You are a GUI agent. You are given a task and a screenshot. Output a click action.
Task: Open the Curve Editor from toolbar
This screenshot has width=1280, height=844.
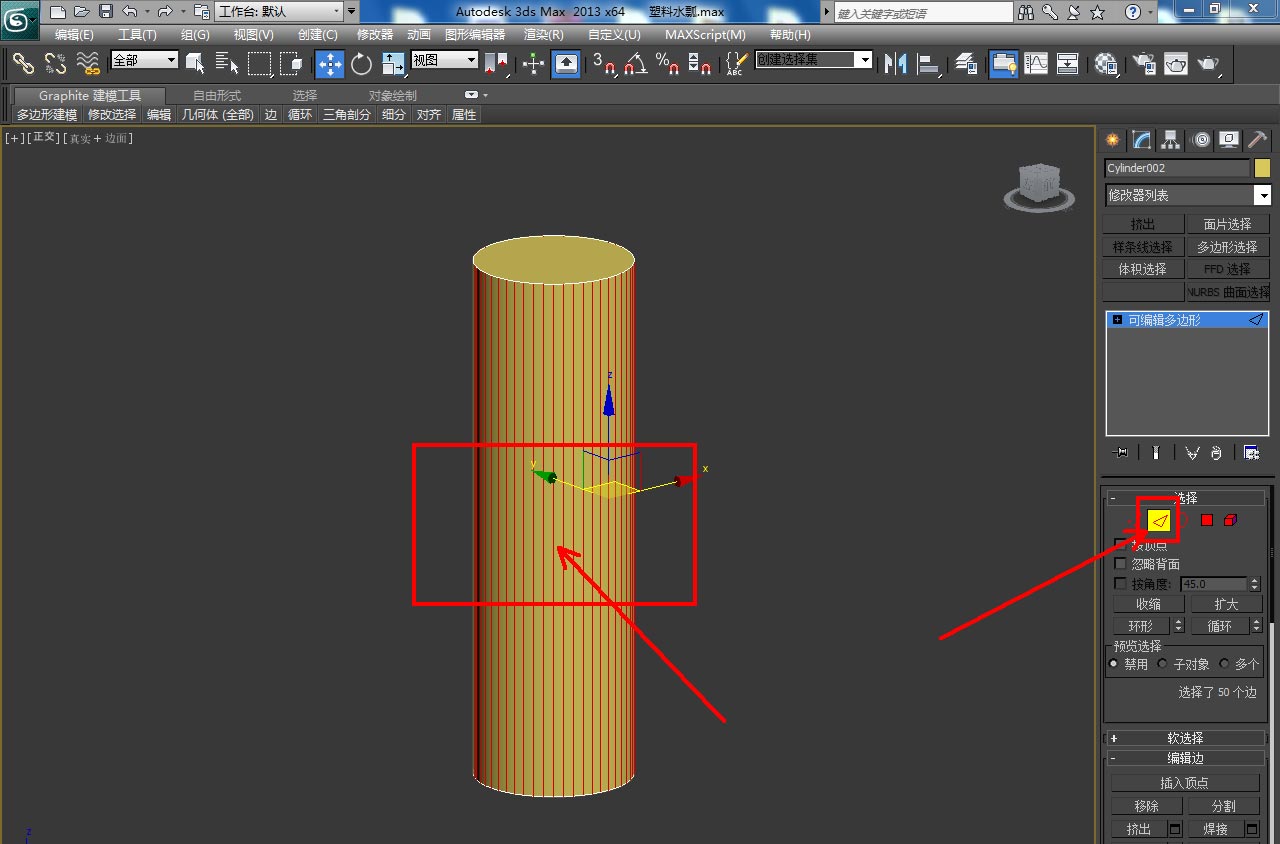(x=1036, y=64)
